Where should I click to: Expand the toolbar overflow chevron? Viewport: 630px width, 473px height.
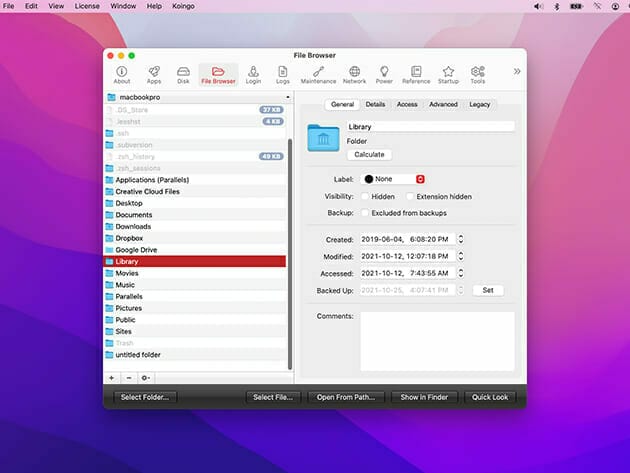[516, 72]
